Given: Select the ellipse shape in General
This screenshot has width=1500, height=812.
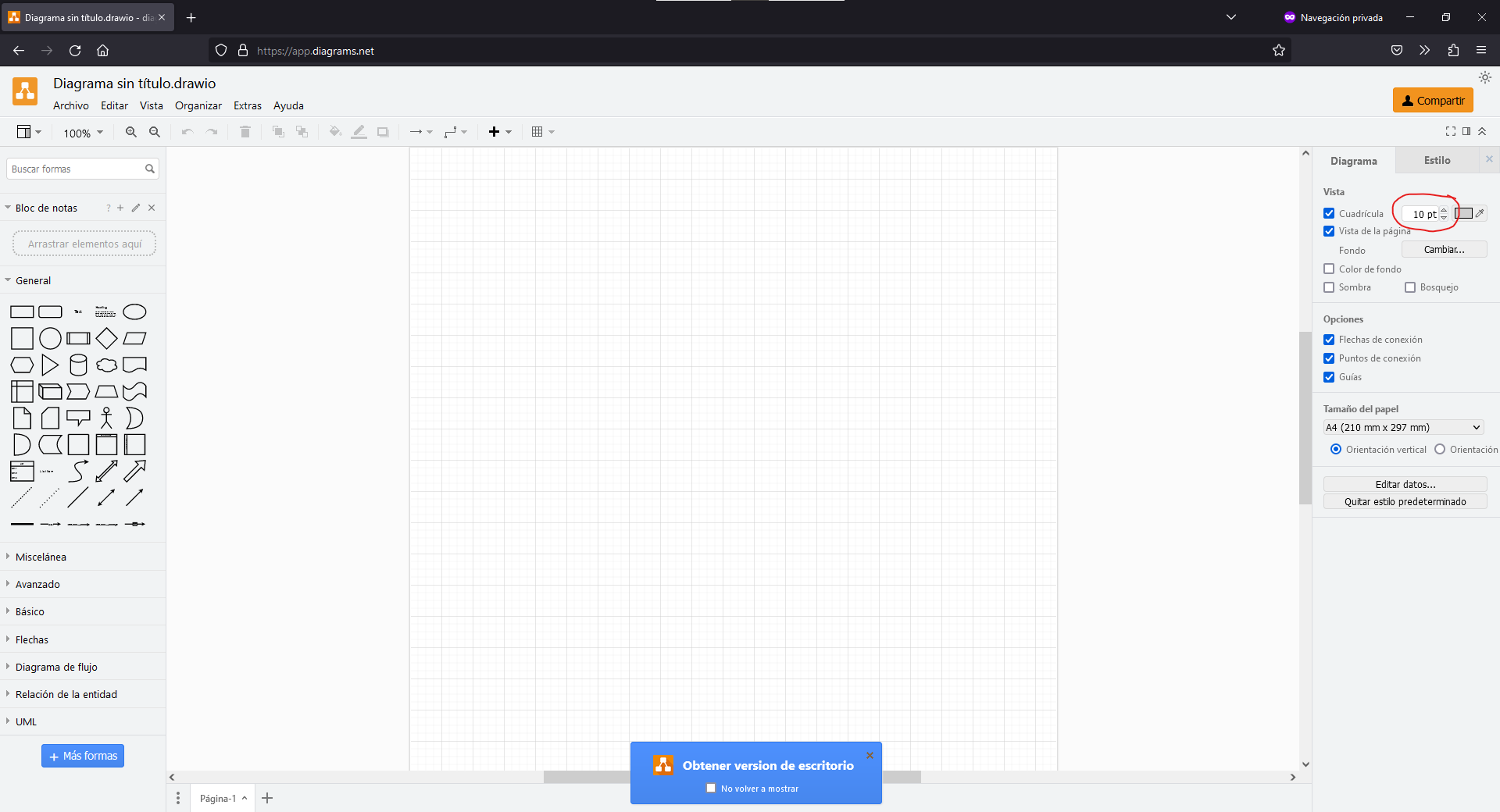Looking at the screenshot, I should [x=134, y=312].
